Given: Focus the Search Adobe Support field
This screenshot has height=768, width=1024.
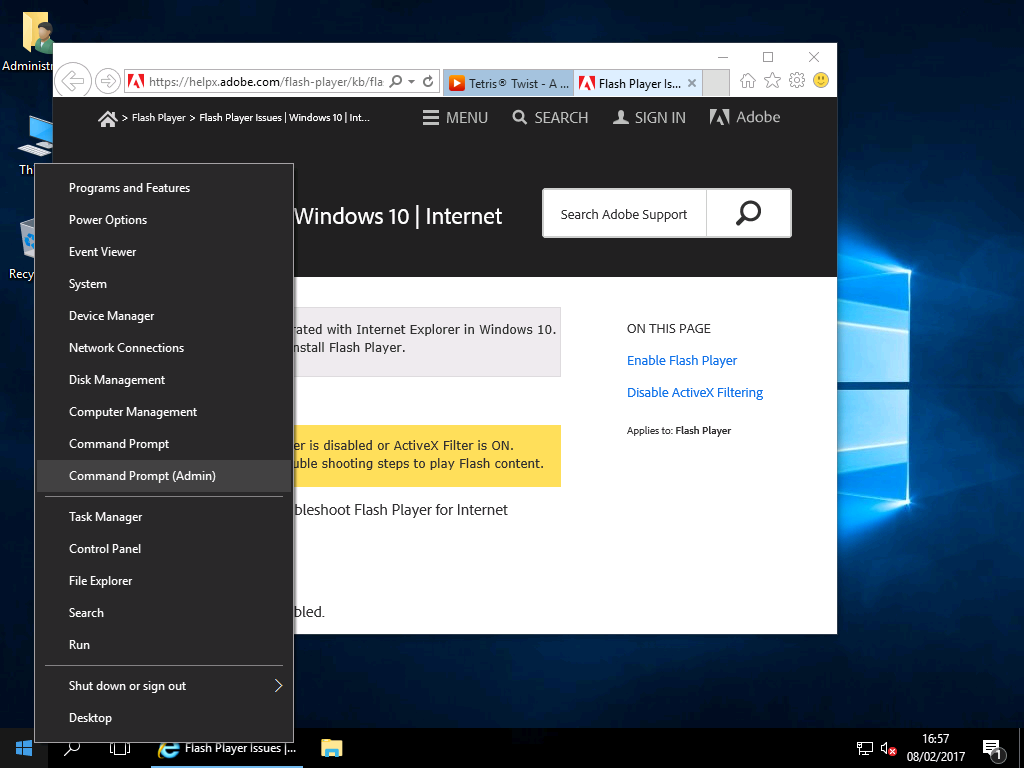Looking at the screenshot, I should point(625,214).
